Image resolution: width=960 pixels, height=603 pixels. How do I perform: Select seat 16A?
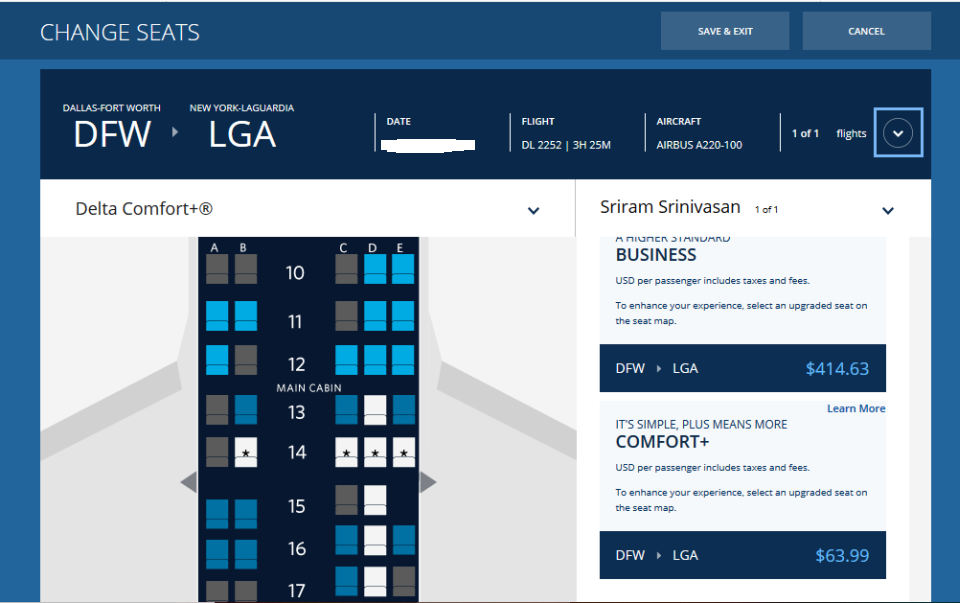[x=217, y=554]
